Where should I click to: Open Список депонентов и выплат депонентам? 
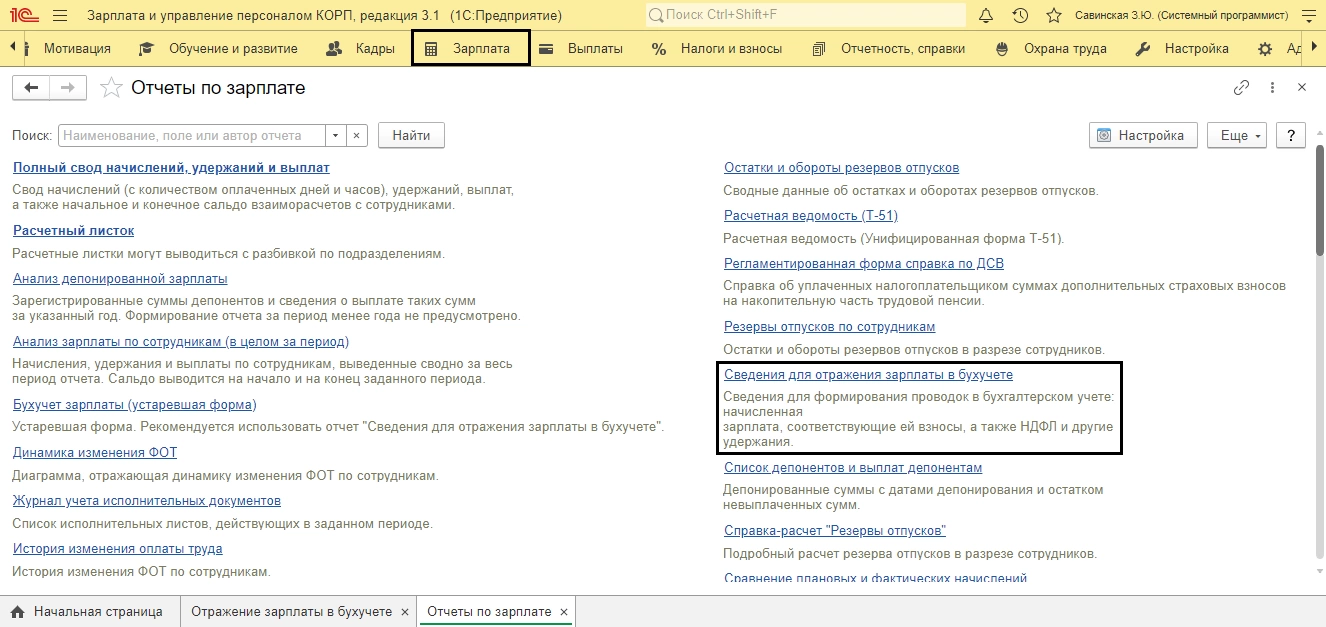coord(853,468)
